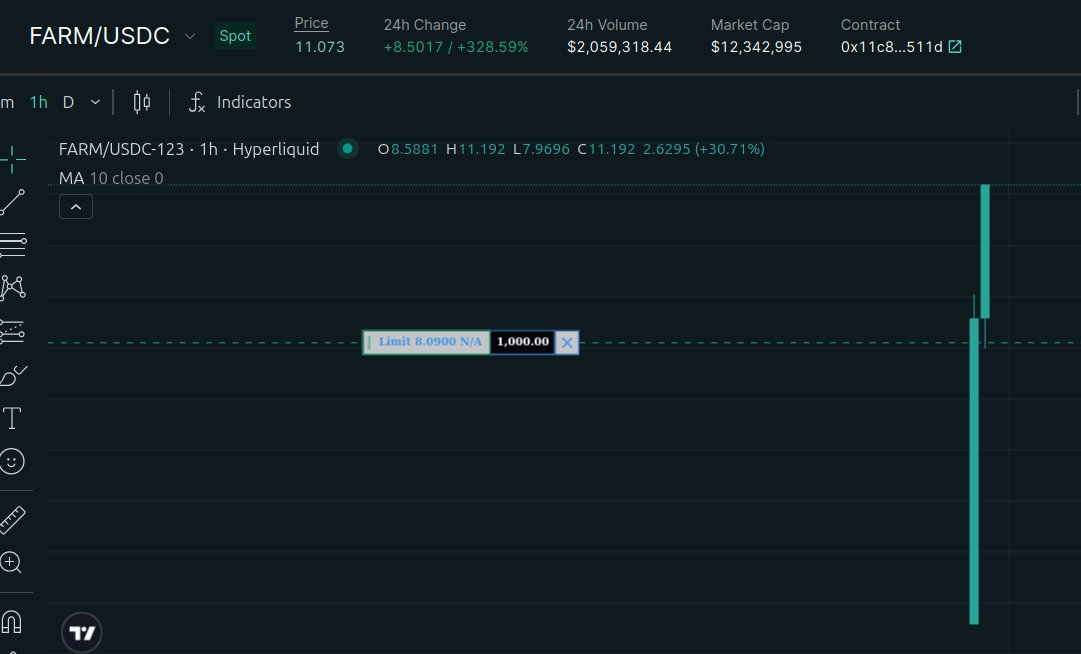This screenshot has width=1081, height=654.
Task: Click the Spot market badge
Action: (x=235, y=36)
